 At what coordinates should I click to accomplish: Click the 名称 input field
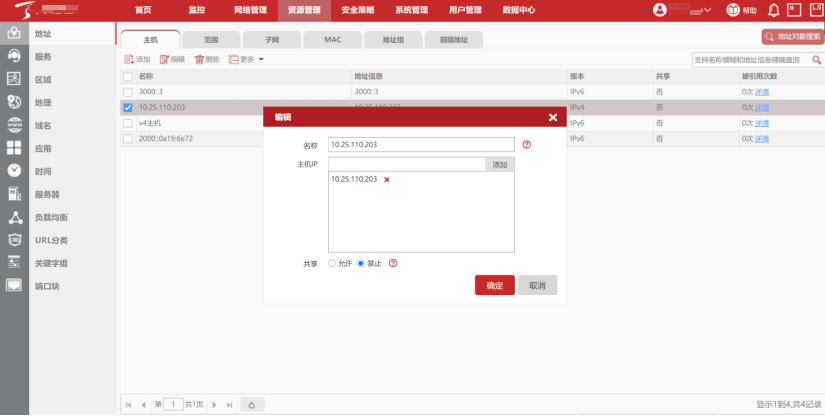(421, 144)
